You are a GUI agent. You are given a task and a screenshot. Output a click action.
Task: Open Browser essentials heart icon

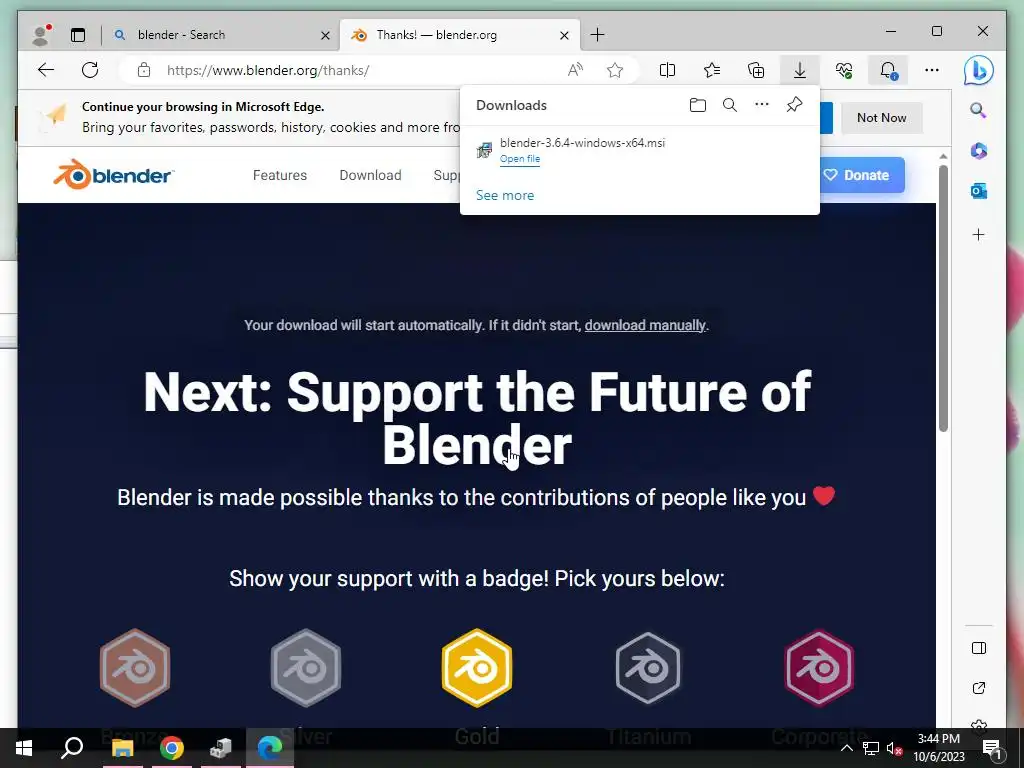(x=844, y=70)
